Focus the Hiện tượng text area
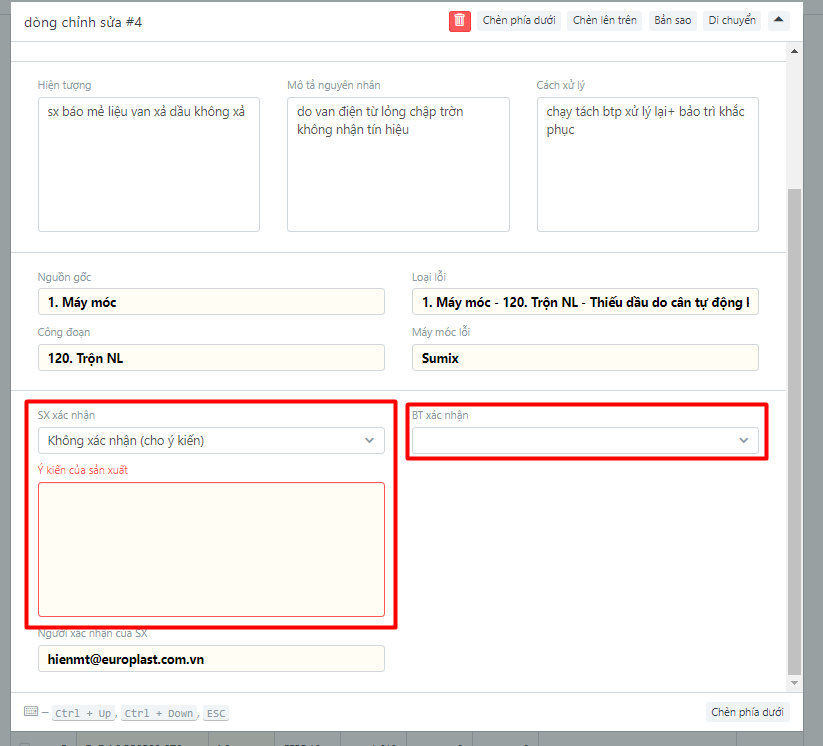 (149, 164)
